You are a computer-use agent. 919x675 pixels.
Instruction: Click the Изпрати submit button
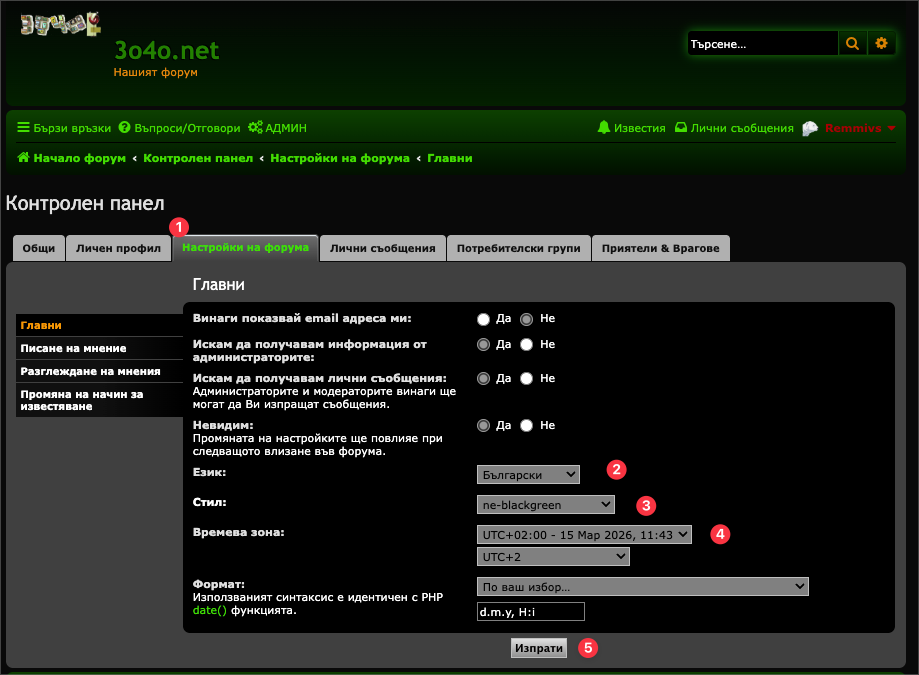[539, 648]
